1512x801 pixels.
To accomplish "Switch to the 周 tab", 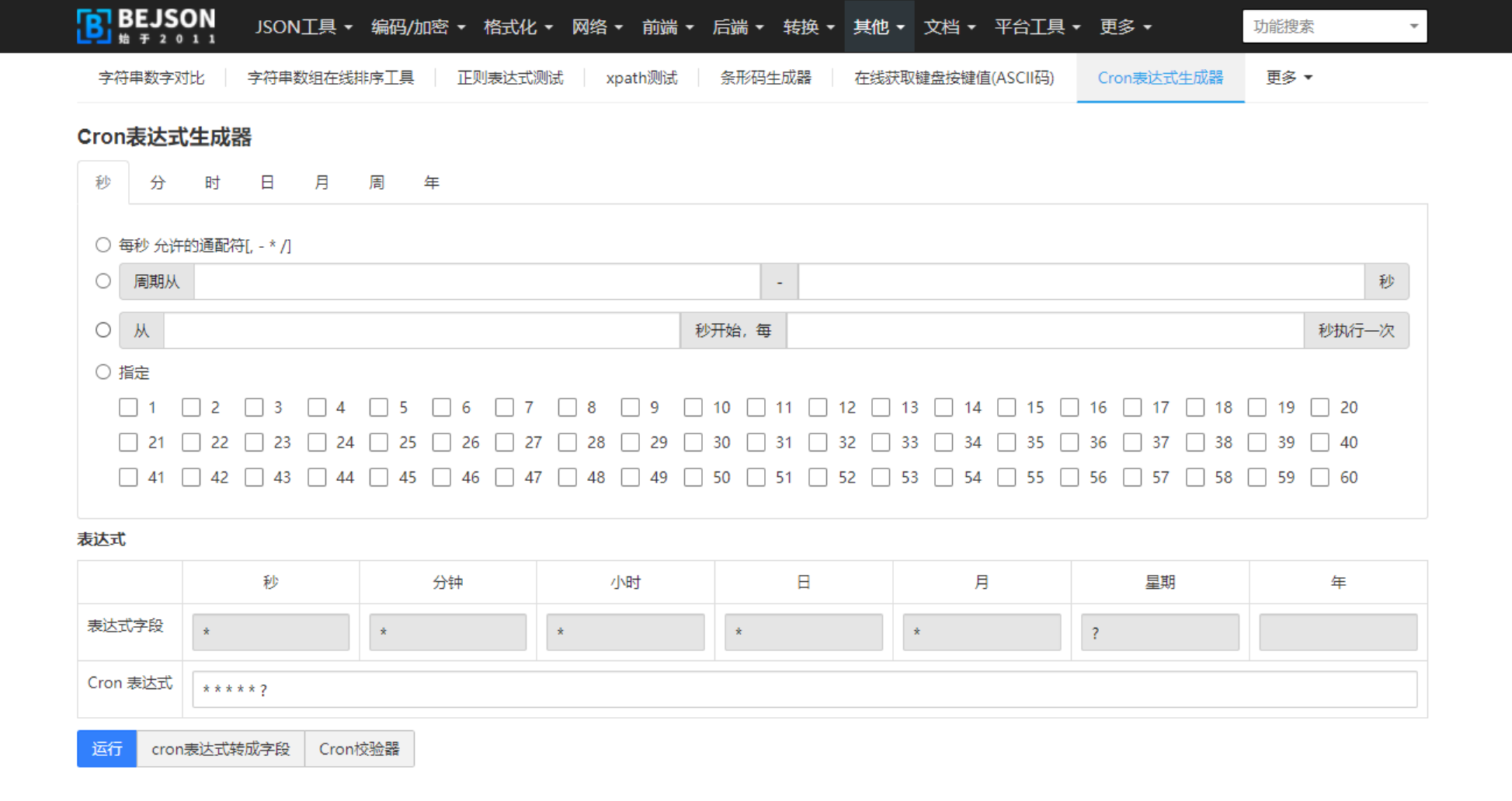I will click(x=377, y=183).
